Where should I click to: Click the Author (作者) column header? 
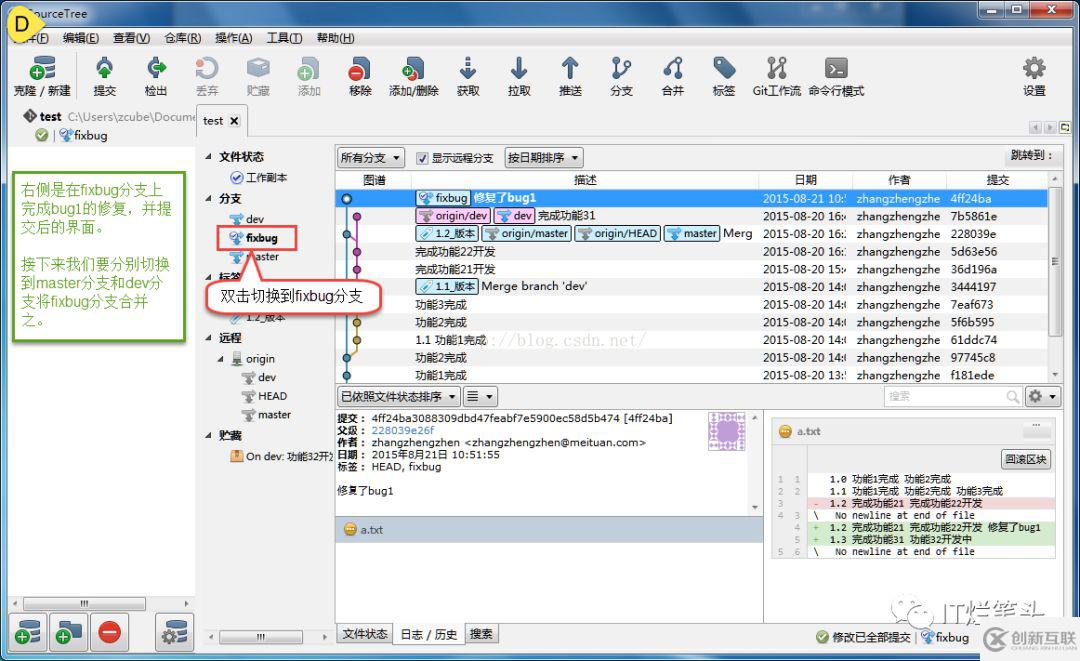pyautogui.click(x=898, y=180)
